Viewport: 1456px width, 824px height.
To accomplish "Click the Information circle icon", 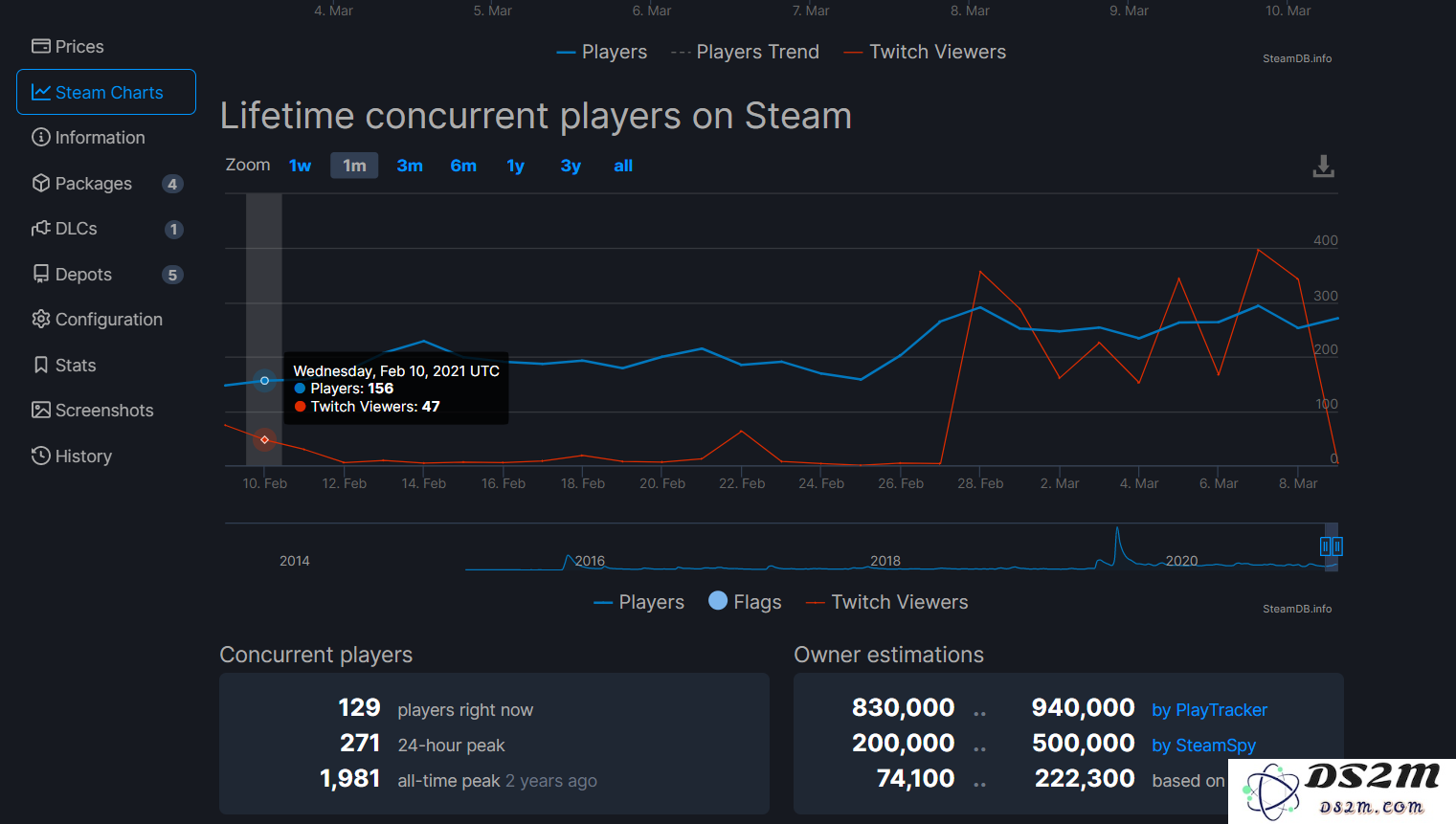I will 40,137.
